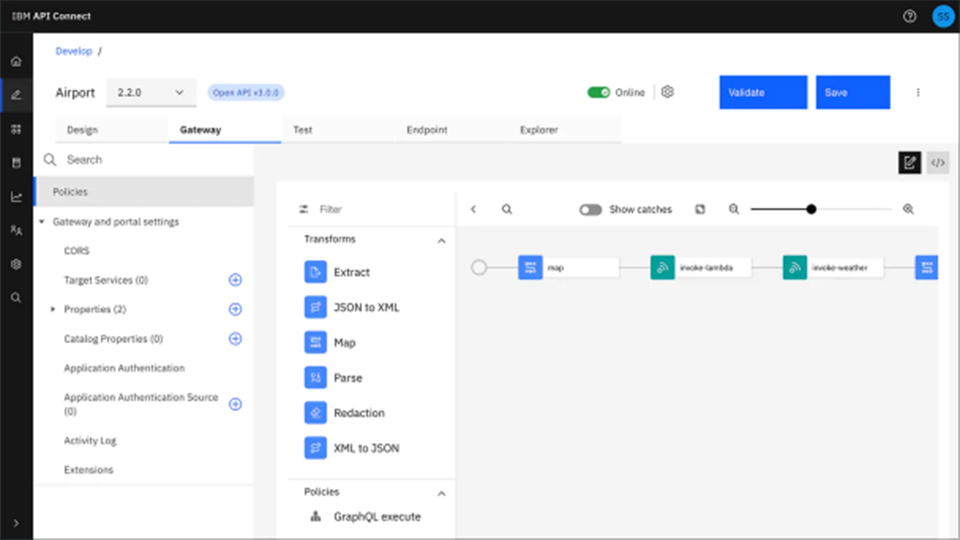Open the help question mark icon
Viewport: 960px width, 540px height.
coord(909,17)
